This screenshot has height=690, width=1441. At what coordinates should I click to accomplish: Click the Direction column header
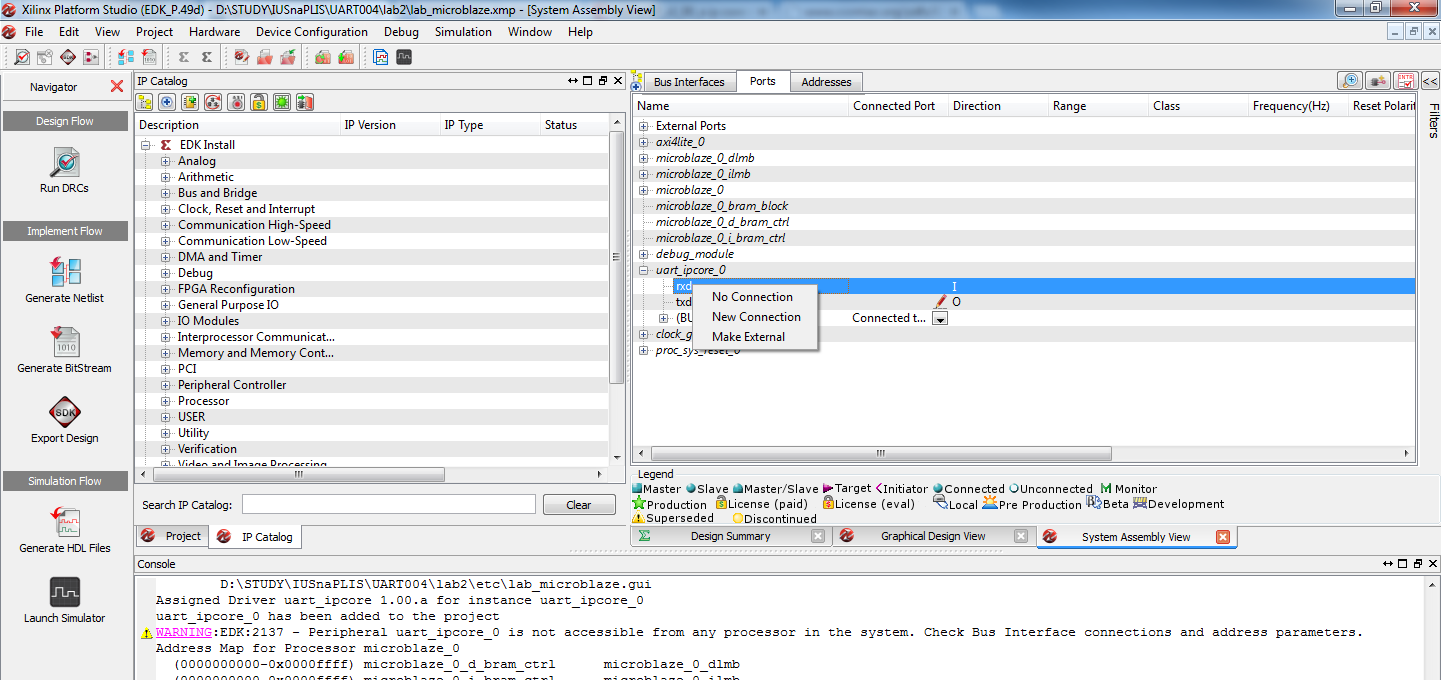click(998, 106)
